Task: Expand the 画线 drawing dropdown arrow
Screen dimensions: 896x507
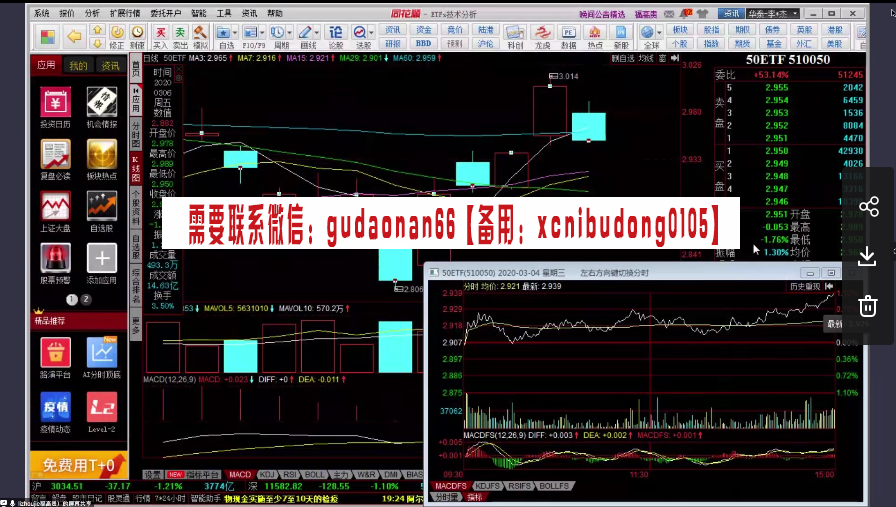Action: (317, 33)
